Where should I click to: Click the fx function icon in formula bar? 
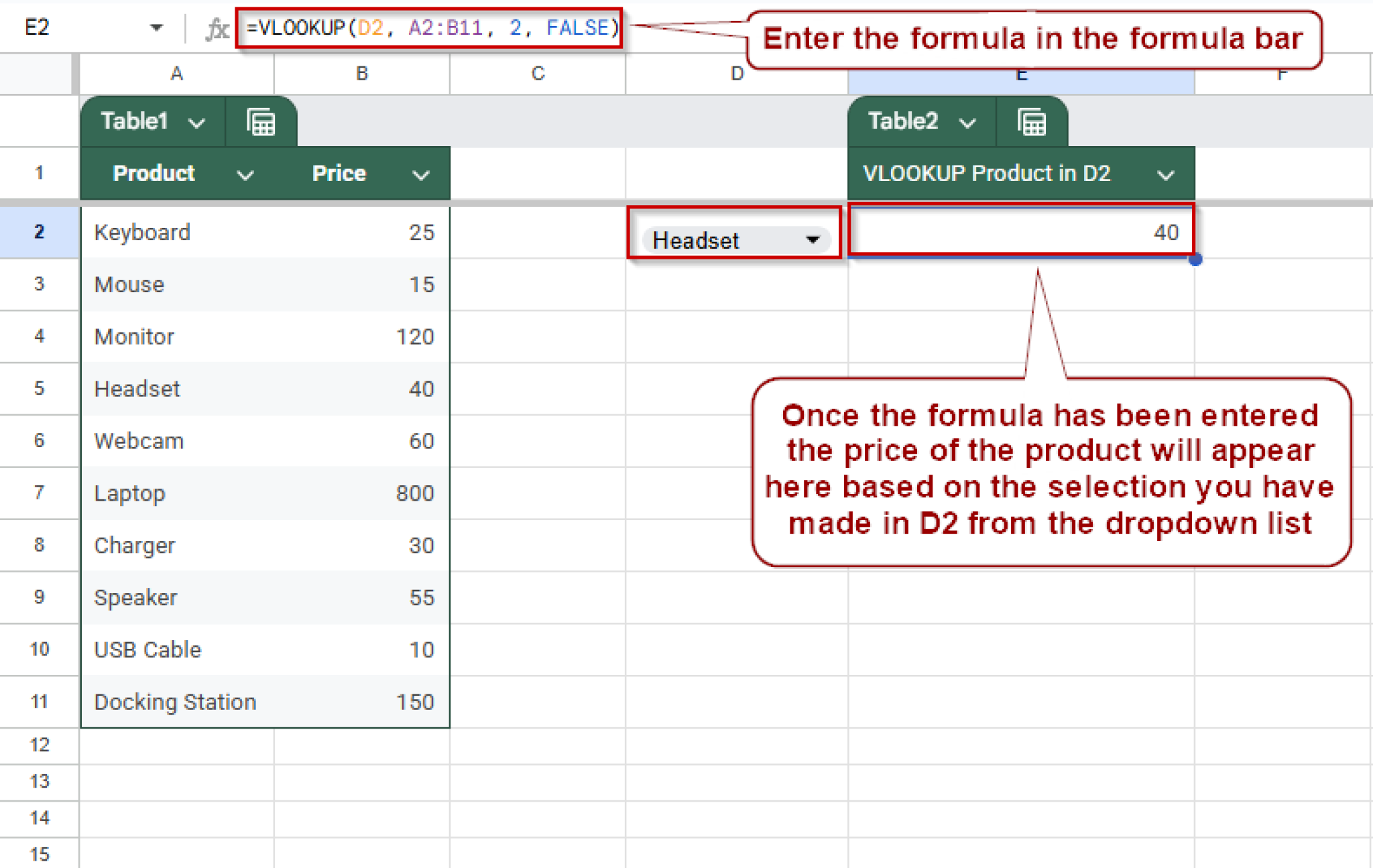click(x=217, y=27)
